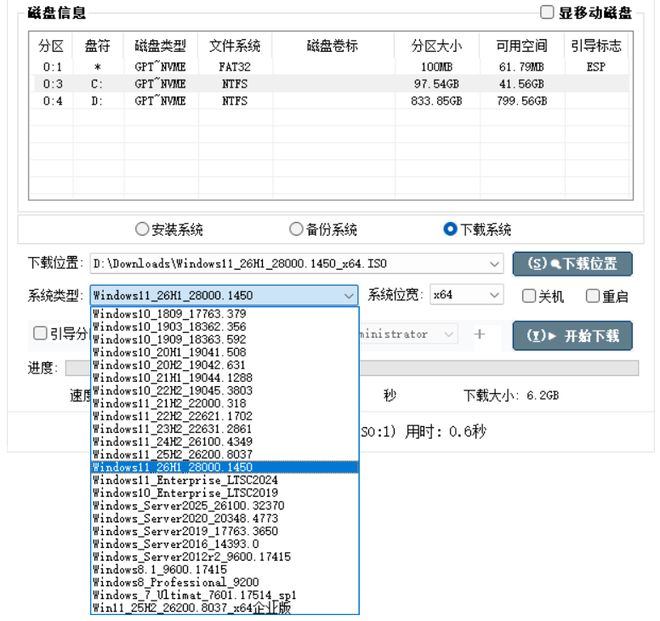The height and width of the screenshot is (621, 660).
Task: Select Windows_Server2019_17763.3650 option
Action: [225, 531]
